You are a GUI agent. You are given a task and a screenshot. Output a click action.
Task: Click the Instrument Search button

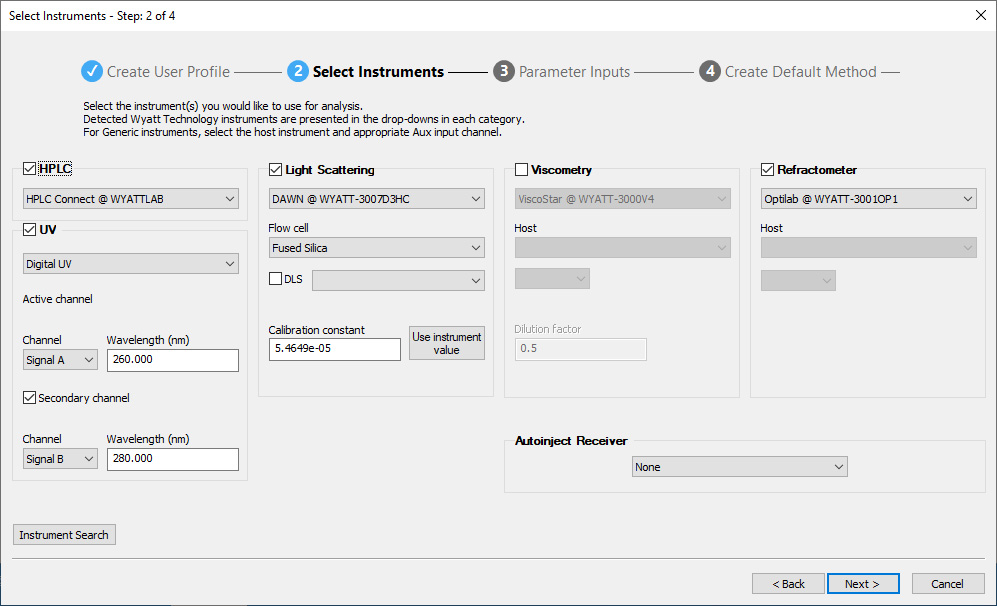pos(64,535)
